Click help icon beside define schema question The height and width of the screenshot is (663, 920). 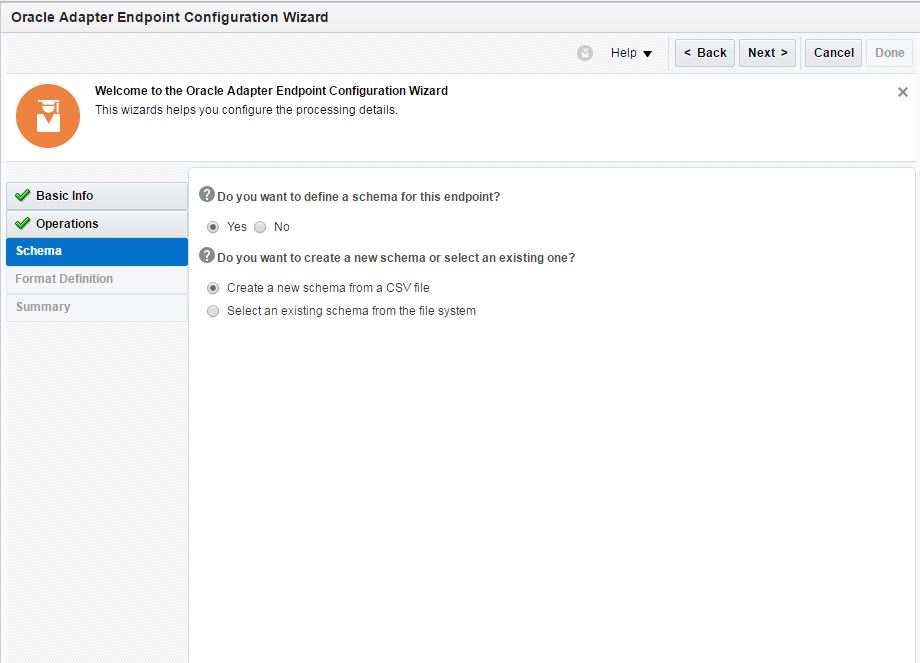click(207, 195)
